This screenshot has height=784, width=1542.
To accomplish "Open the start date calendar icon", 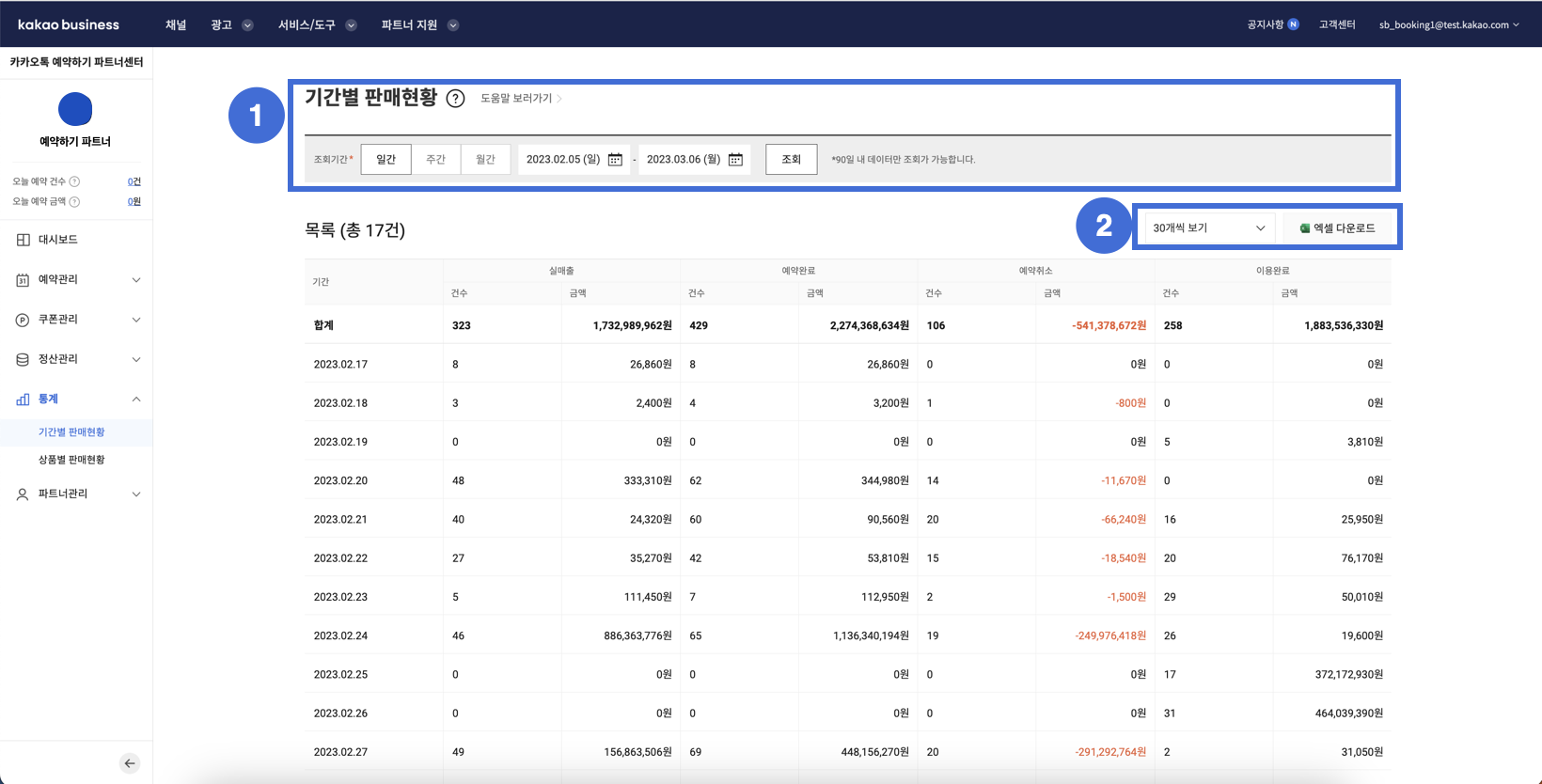I will 615,160.
